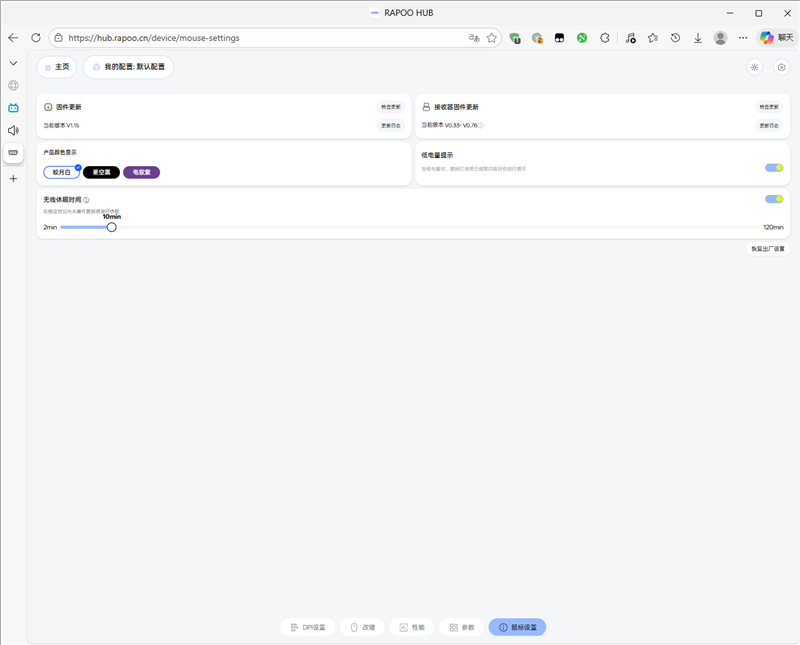Screen dimensions: 800x645
Task: Open the circular settings icon top right
Action: pyautogui.click(x=781, y=67)
